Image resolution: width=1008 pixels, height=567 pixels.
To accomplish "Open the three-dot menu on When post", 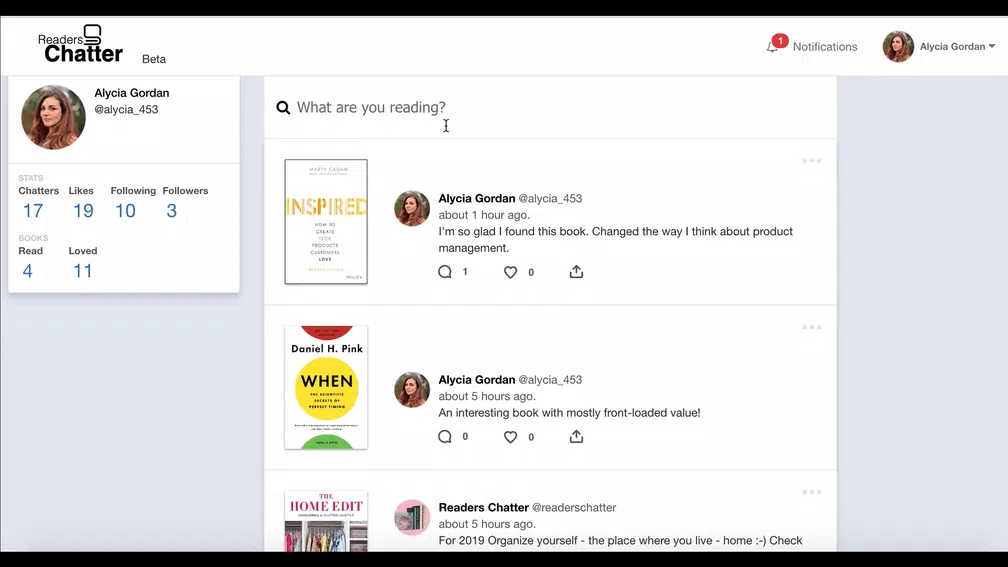I will tap(812, 327).
